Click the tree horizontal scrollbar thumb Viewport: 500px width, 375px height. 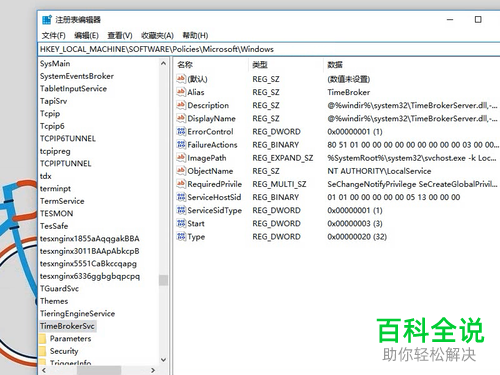[99, 370]
